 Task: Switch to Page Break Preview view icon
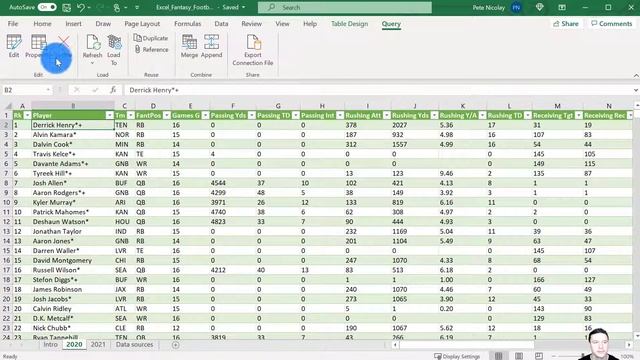(x=539, y=356)
